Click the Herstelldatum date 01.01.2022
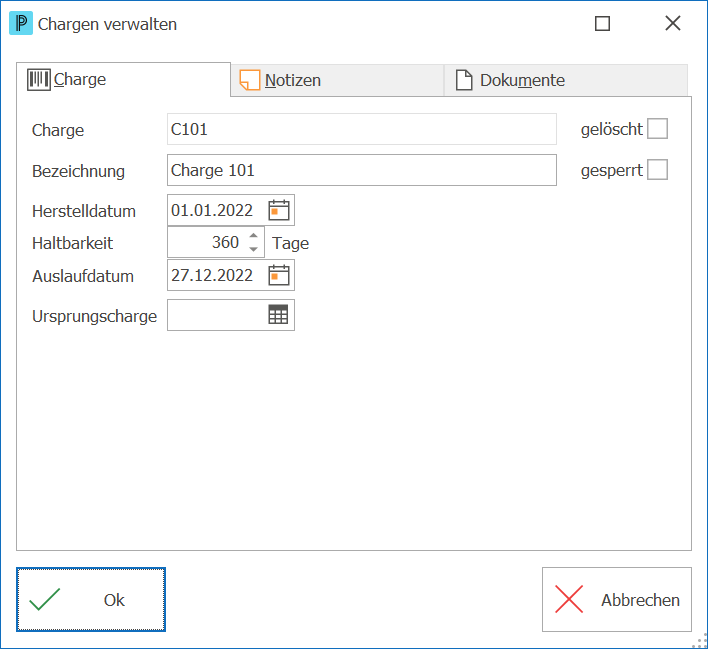 [212, 210]
